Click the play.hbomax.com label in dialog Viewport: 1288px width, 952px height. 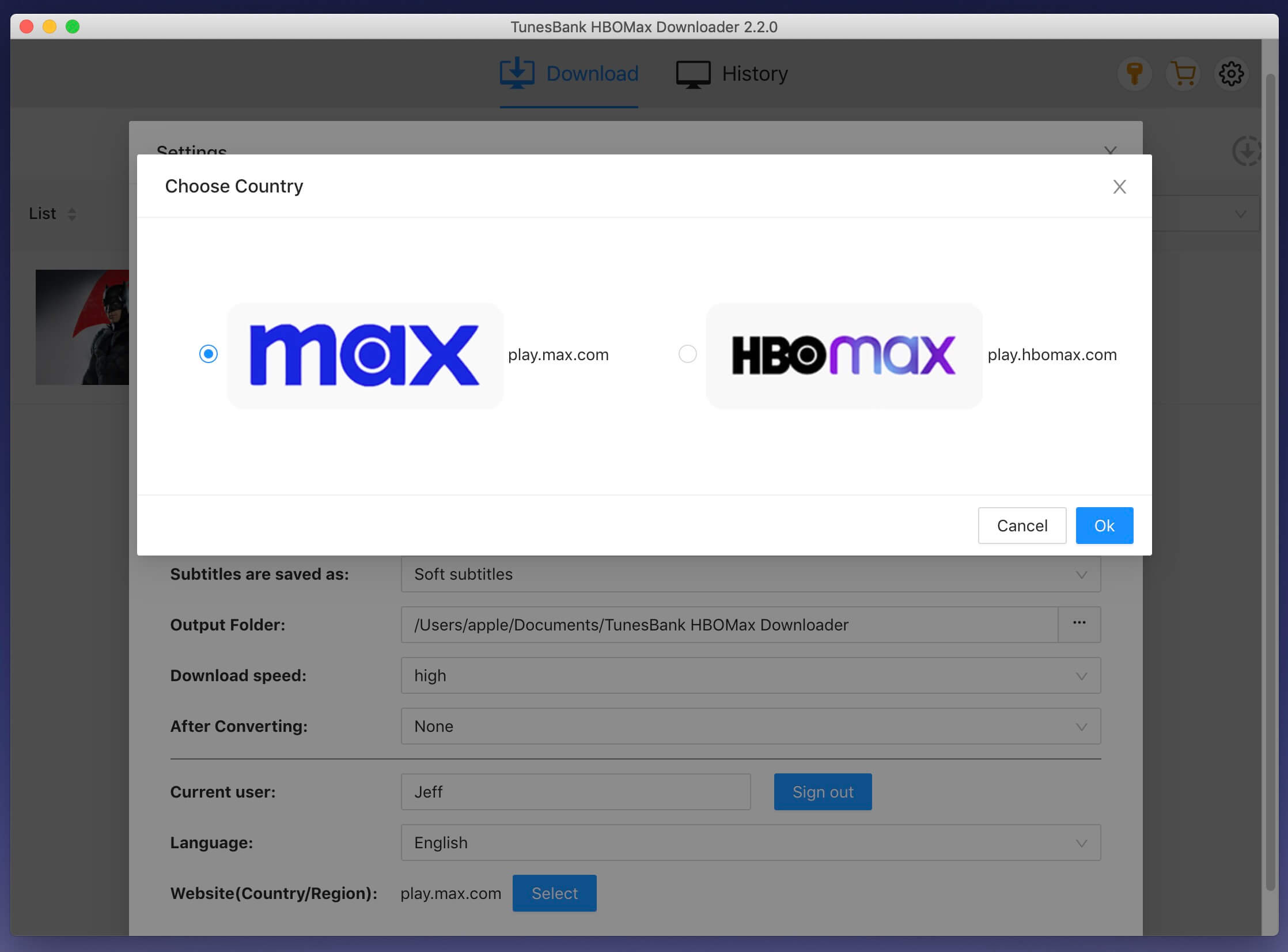point(1052,354)
